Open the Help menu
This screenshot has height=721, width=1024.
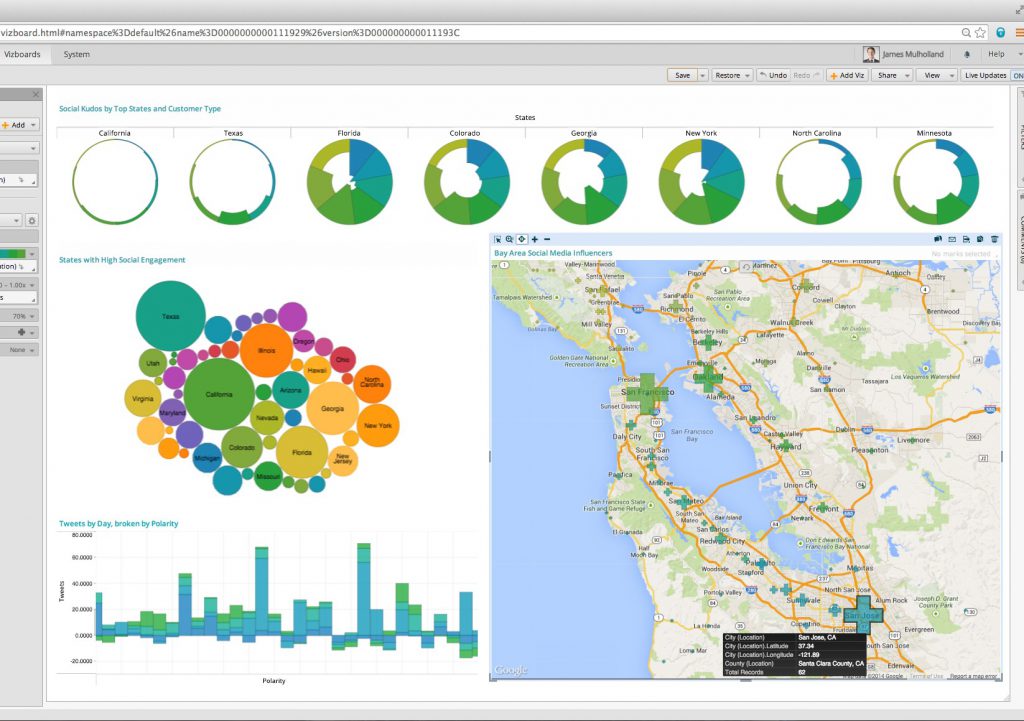(998, 54)
